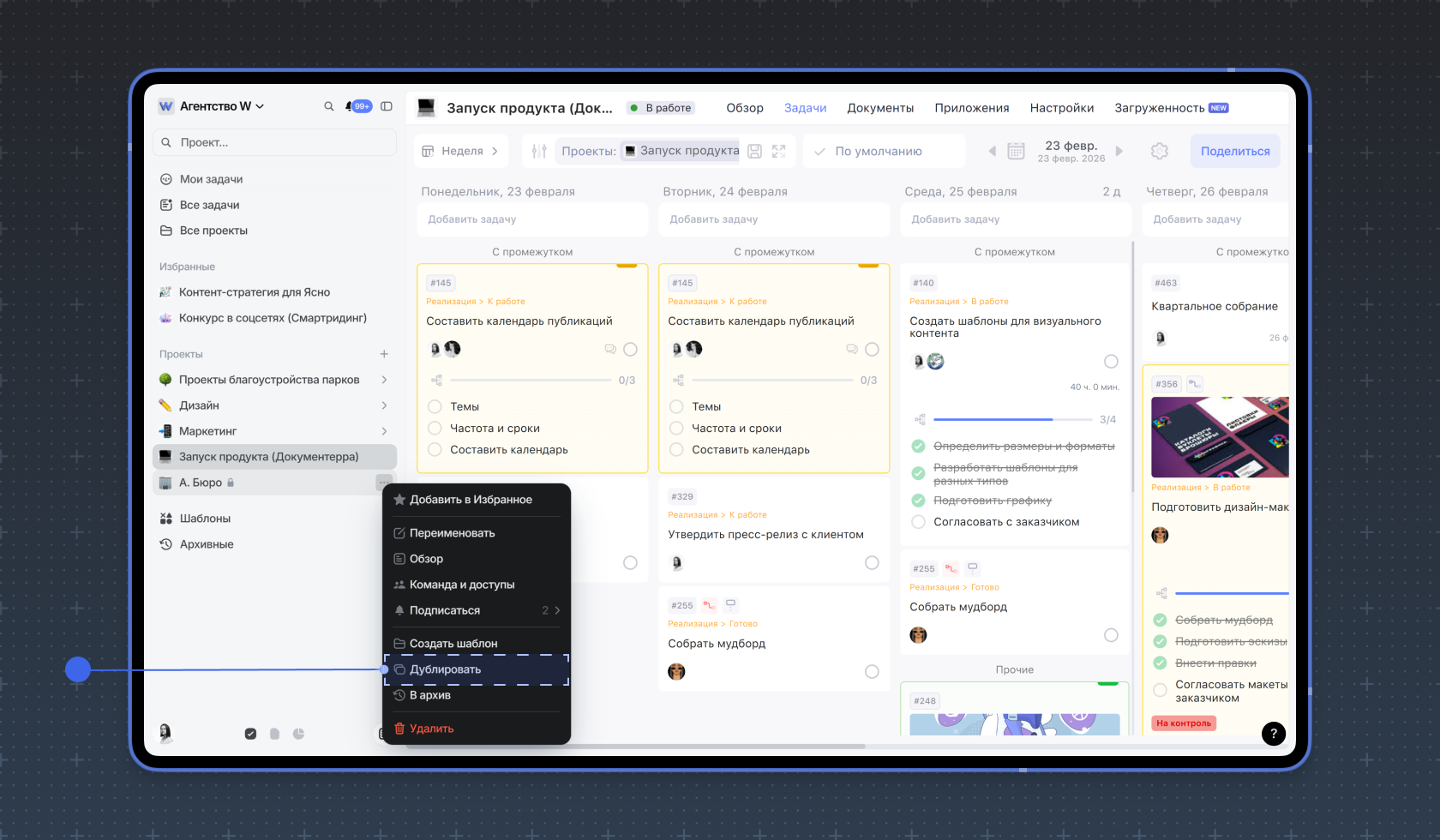The width and height of the screenshot is (1440, 840).
Task: Choose 'Удалить' in the context menu
Action: pyautogui.click(x=431, y=729)
